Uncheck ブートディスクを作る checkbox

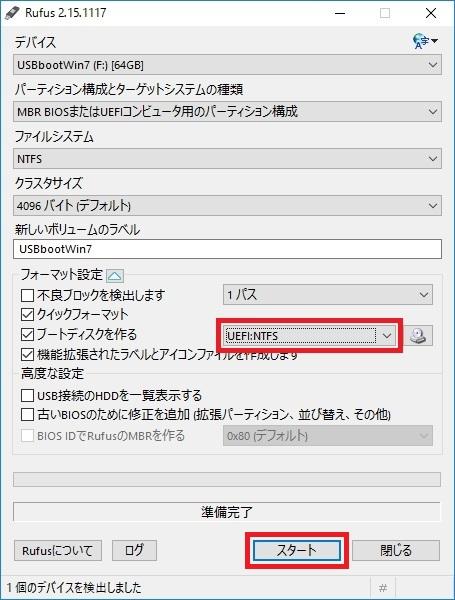point(27,334)
